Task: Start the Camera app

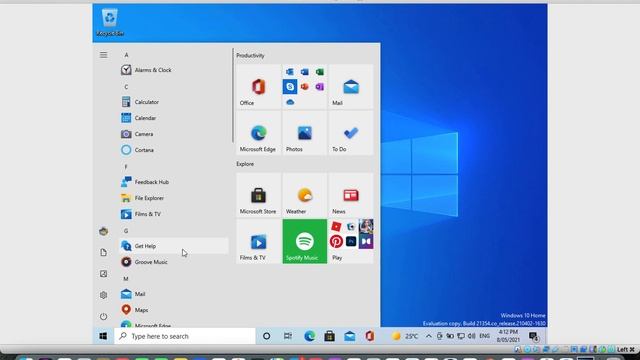Action: [174, 134]
